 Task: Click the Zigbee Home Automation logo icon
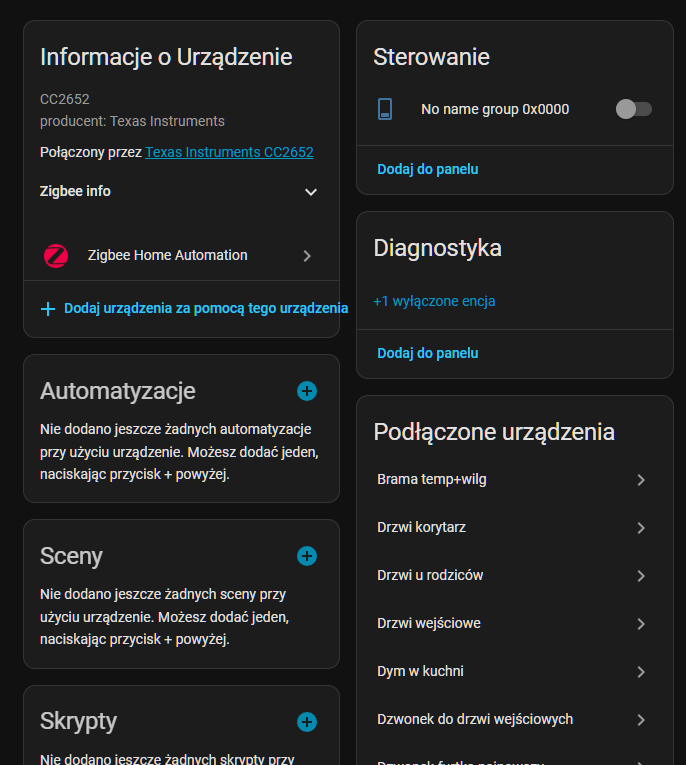56,255
